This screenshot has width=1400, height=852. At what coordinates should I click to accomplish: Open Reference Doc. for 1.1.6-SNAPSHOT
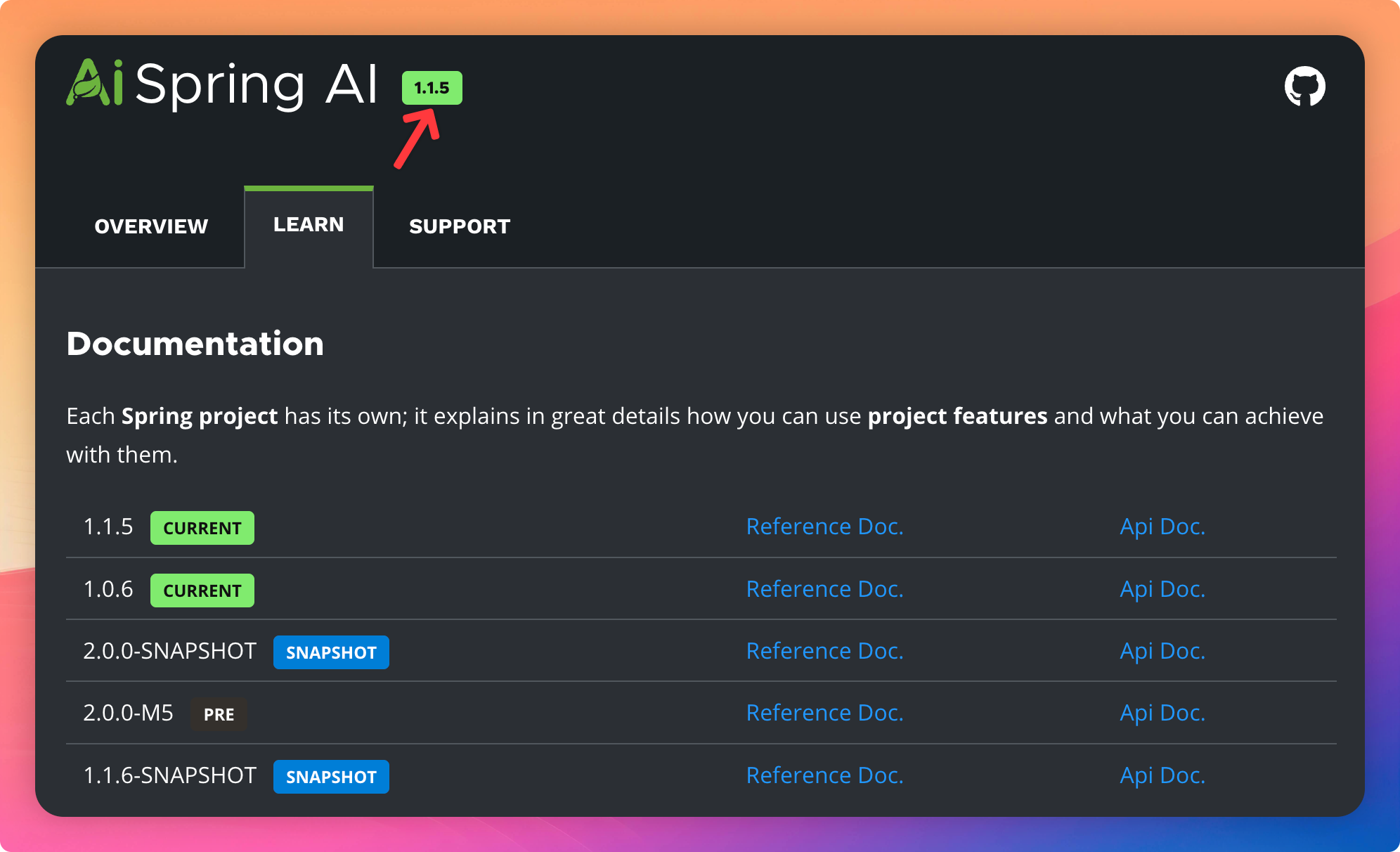click(824, 775)
